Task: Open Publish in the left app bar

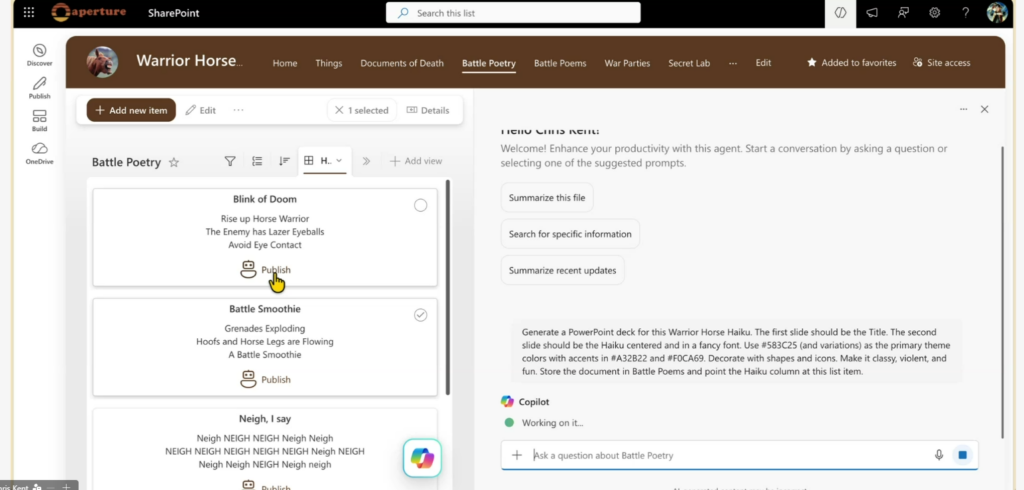Action: [39, 88]
